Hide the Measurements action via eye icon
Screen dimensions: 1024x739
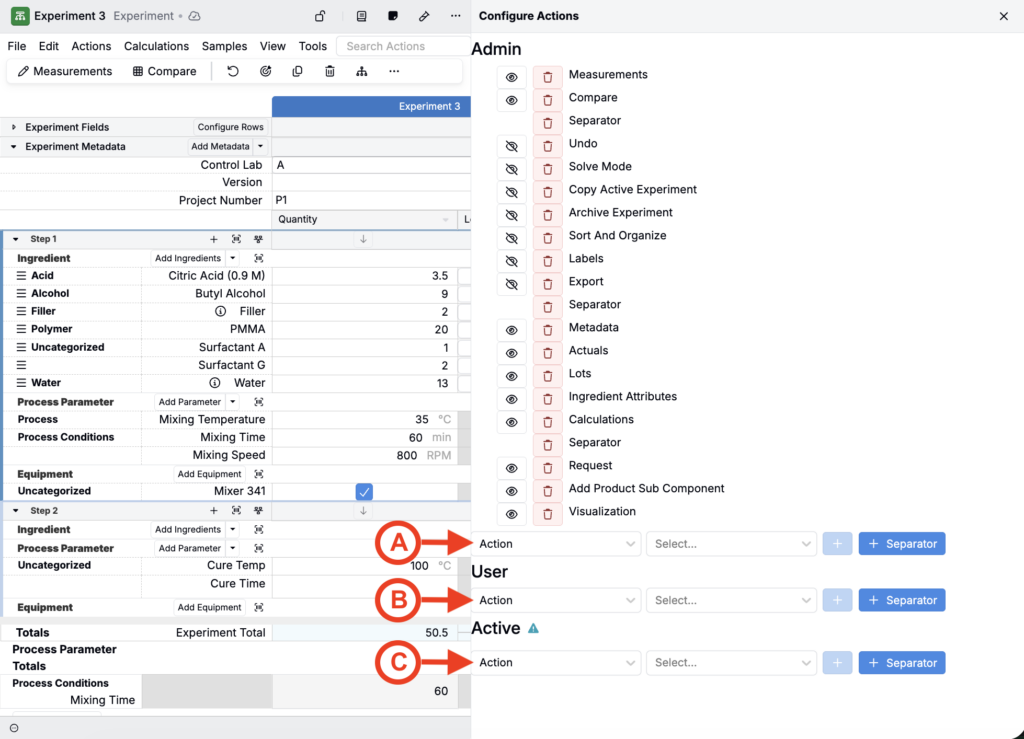511,75
